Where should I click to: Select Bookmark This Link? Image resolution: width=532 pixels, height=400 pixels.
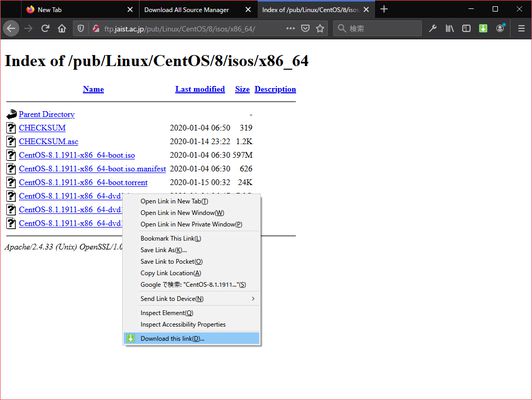click(192, 239)
